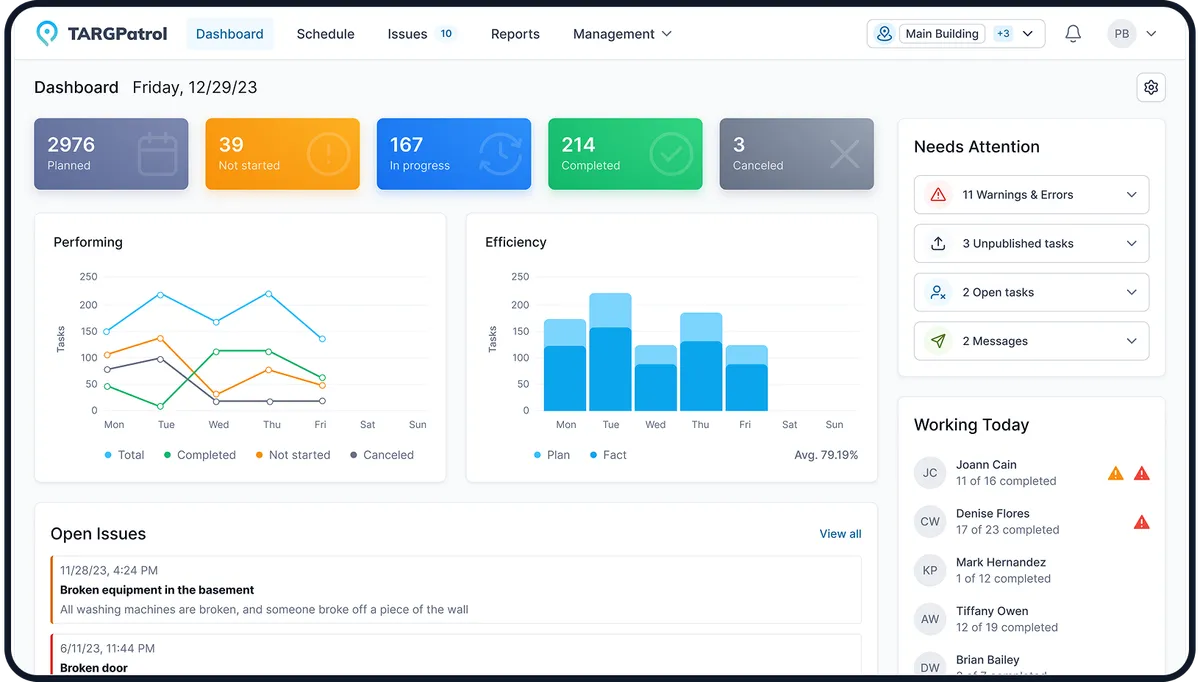The width and height of the screenshot is (1200, 682).
Task: Click the green paper-plane Messages icon
Action: [938, 340]
